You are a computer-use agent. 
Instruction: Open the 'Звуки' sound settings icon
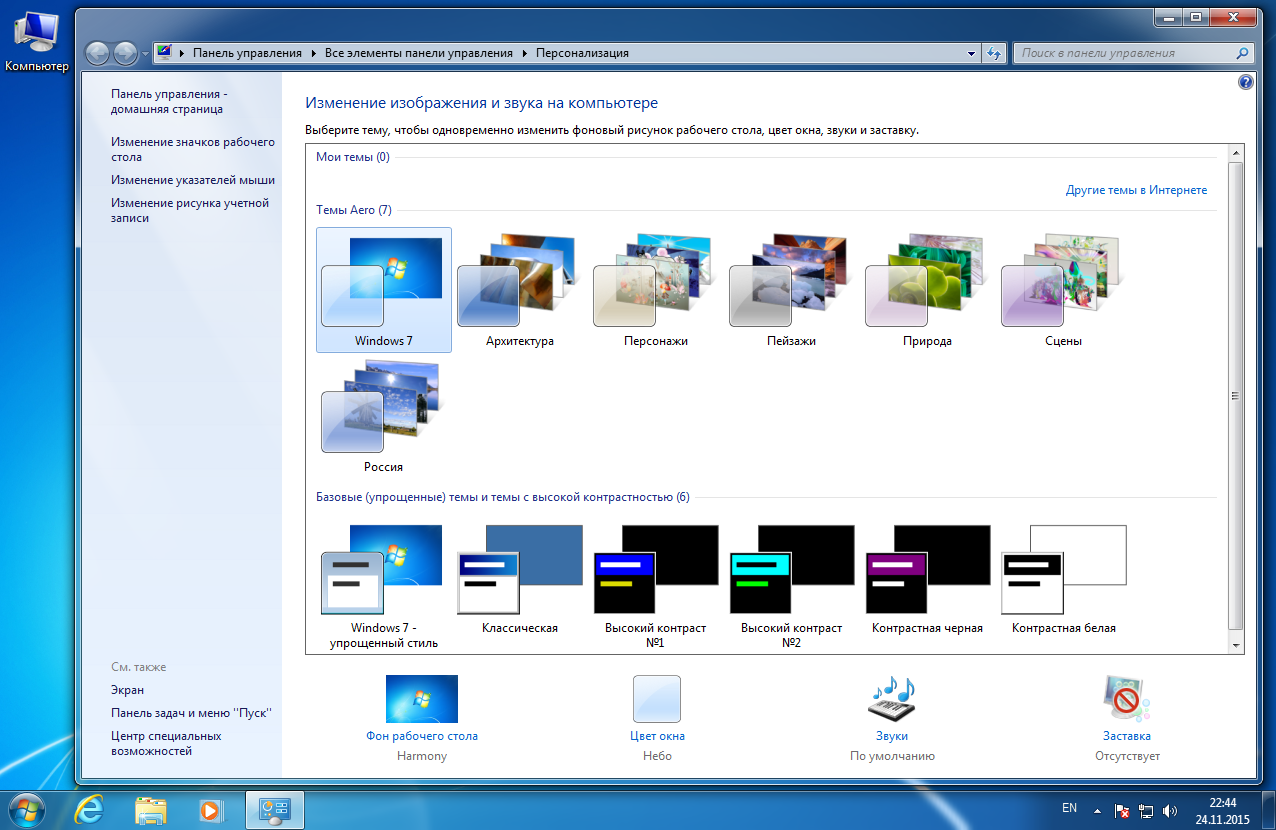[x=892, y=699]
